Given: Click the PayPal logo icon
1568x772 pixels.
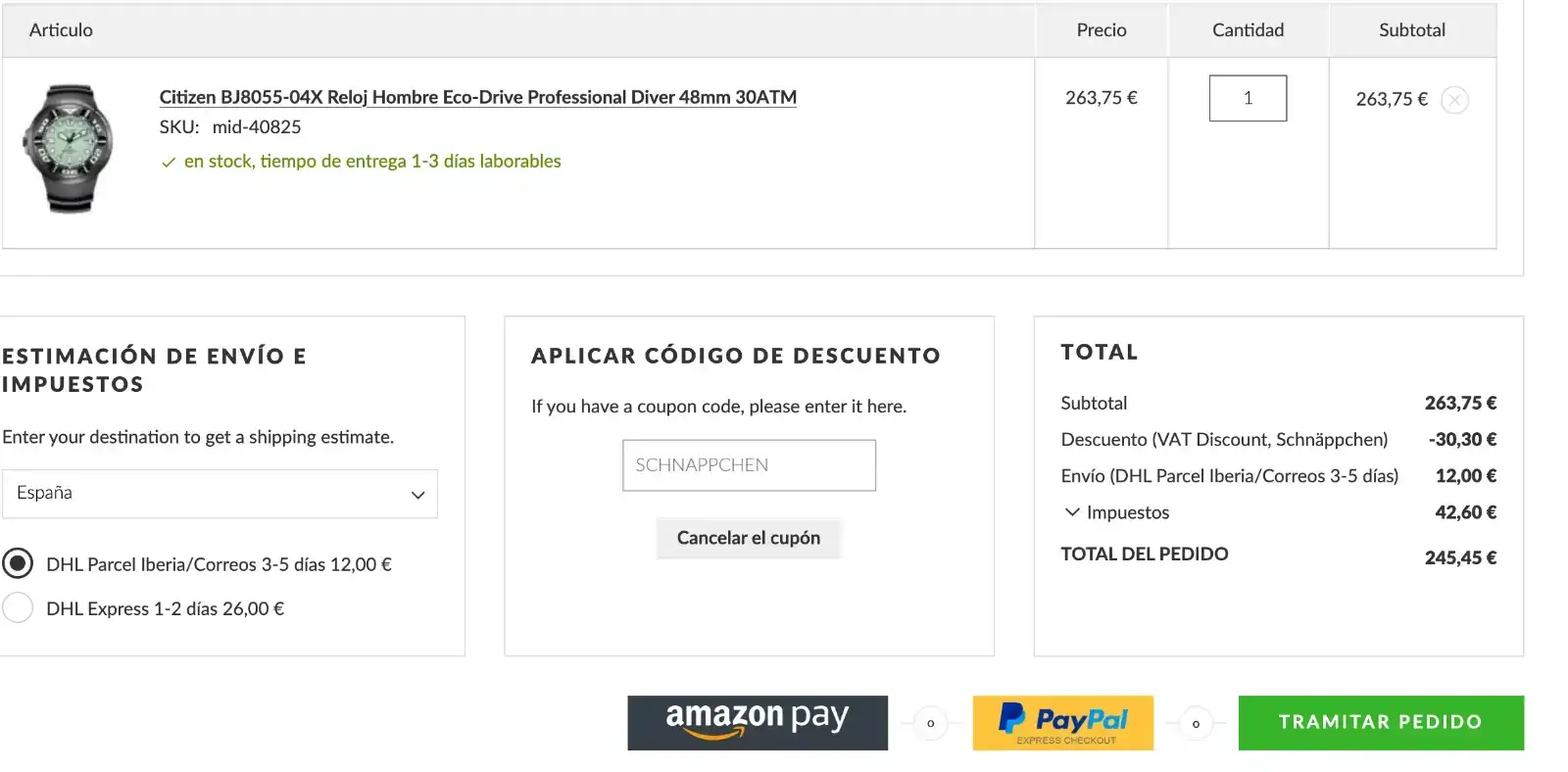Looking at the screenshot, I should tap(1011, 718).
